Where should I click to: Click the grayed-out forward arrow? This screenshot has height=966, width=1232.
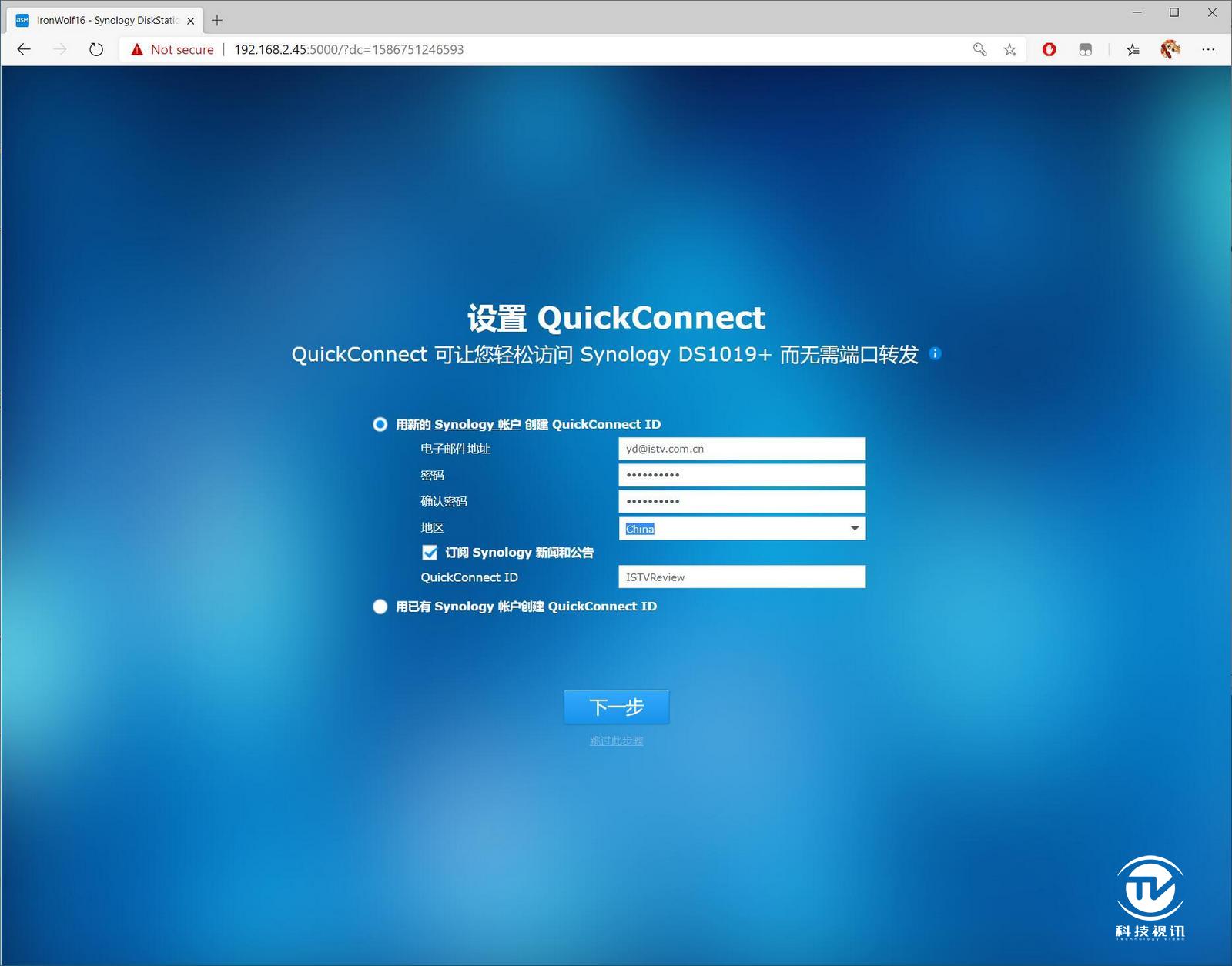60,49
